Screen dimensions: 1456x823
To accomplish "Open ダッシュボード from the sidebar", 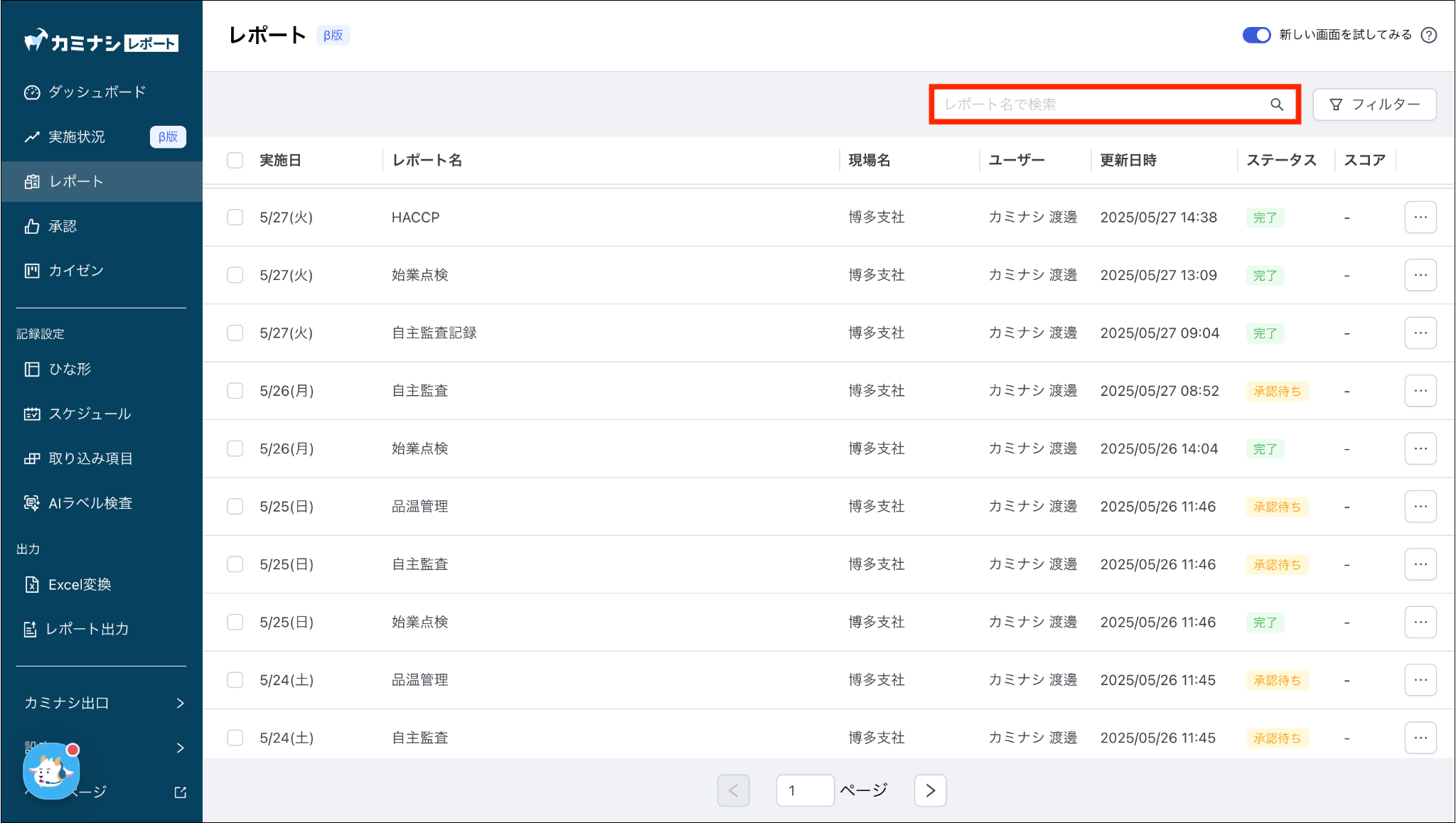I will pos(97,92).
